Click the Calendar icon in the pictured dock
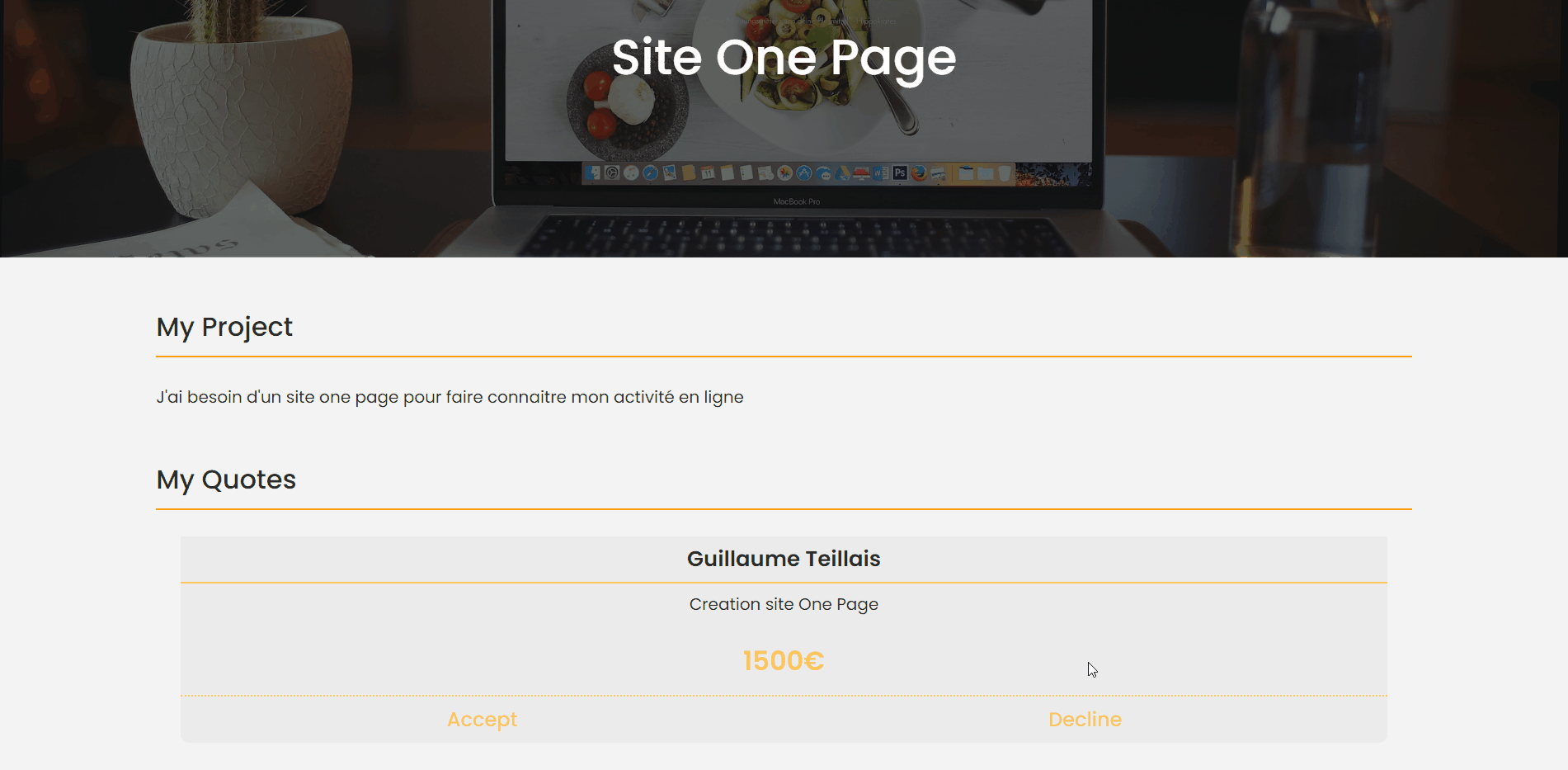The image size is (1568, 770). (x=708, y=172)
